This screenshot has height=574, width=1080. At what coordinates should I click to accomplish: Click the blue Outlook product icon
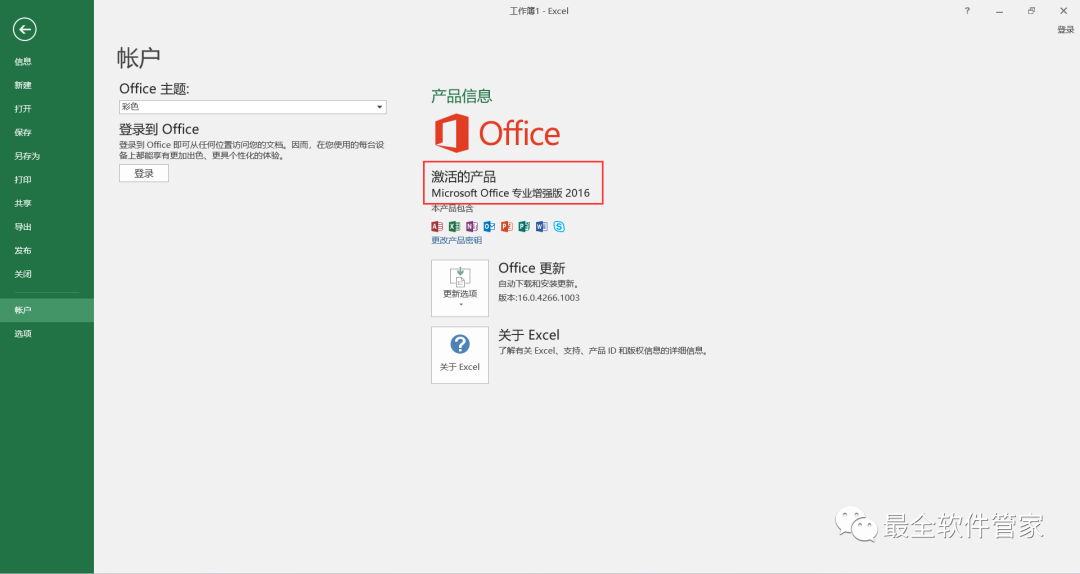click(x=489, y=226)
